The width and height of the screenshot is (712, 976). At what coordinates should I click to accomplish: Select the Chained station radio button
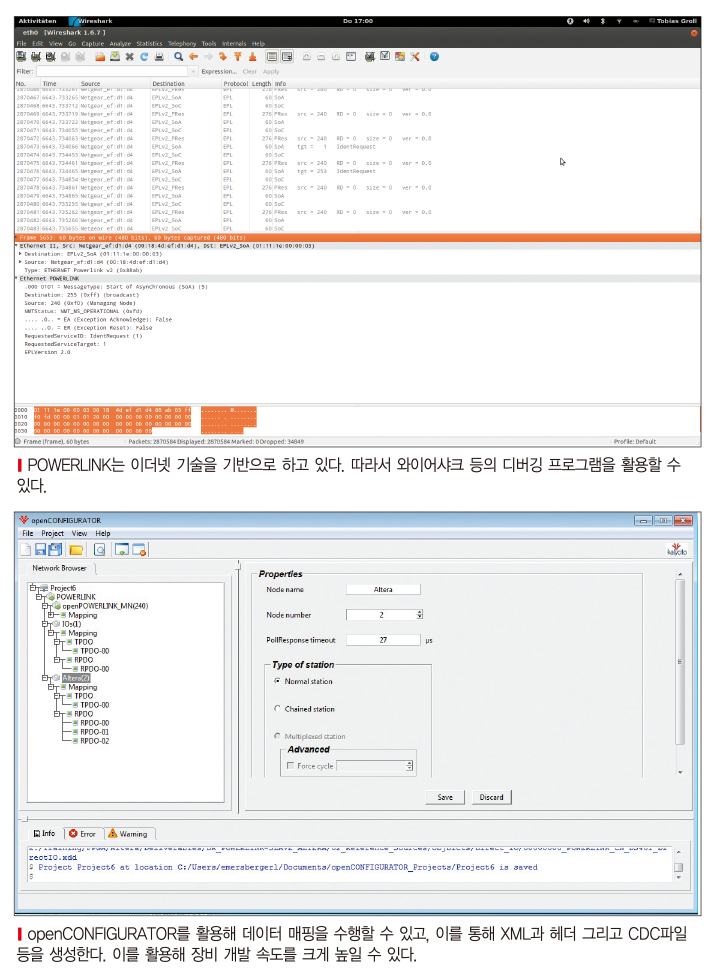[278, 708]
